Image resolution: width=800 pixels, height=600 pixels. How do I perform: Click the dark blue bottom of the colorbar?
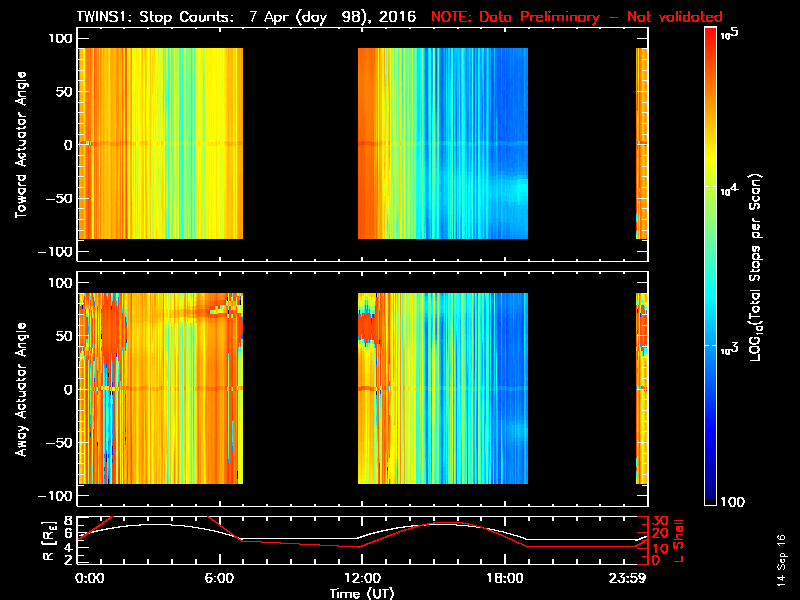click(710, 500)
